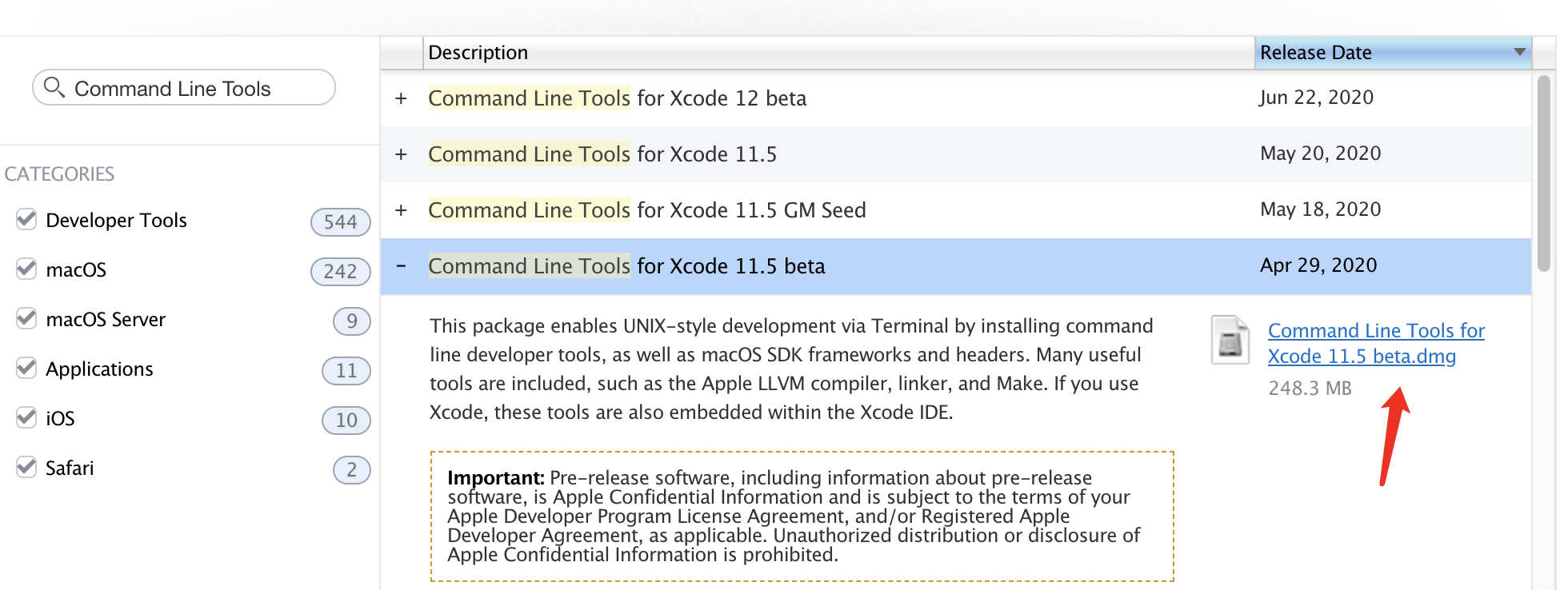The height and width of the screenshot is (590, 1568).
Task: Expand the Xcode 11.5 GM Seed row
Action: pos(402,210)
